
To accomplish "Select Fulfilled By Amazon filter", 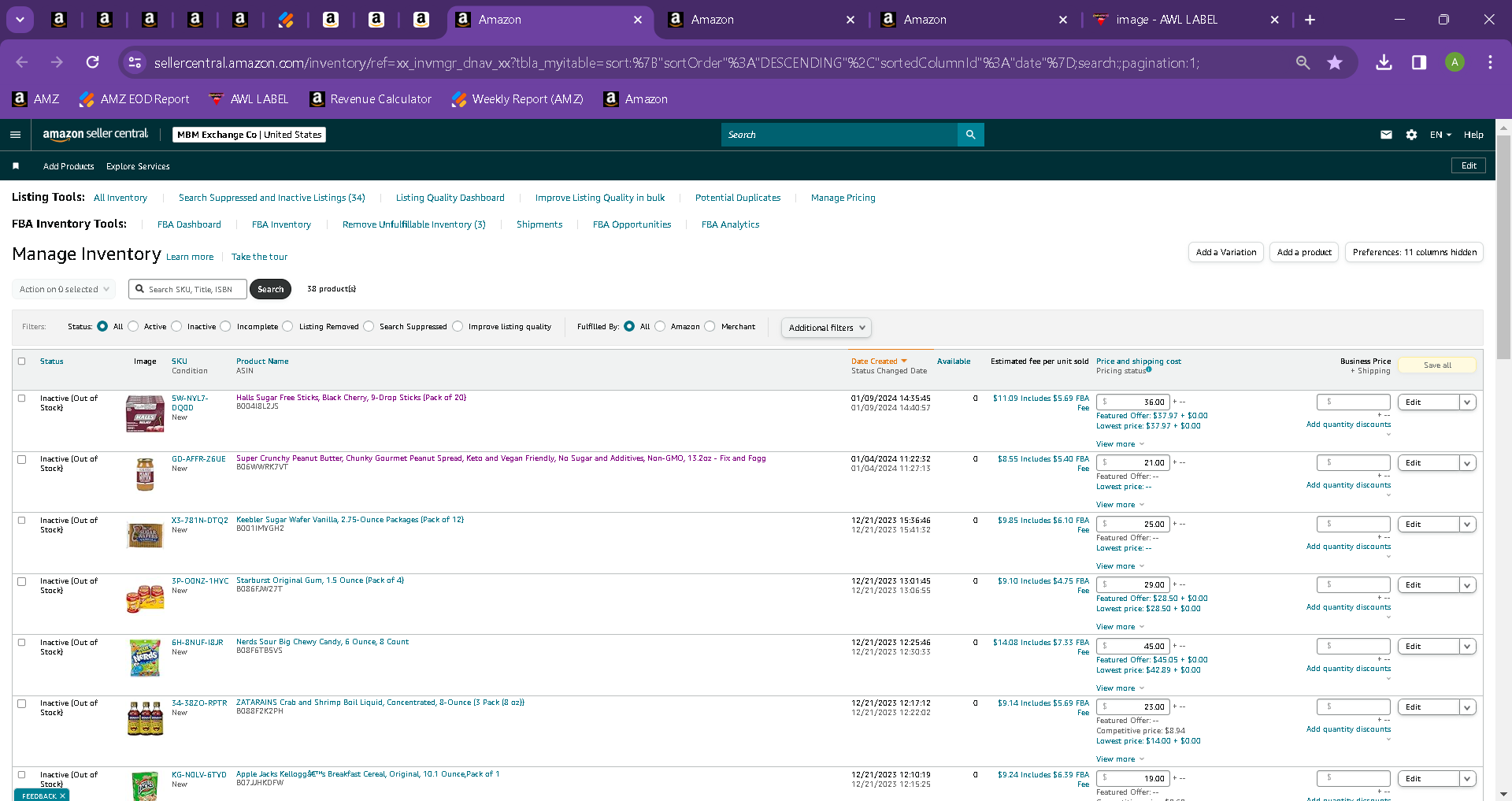I will (x=660, y=326).
